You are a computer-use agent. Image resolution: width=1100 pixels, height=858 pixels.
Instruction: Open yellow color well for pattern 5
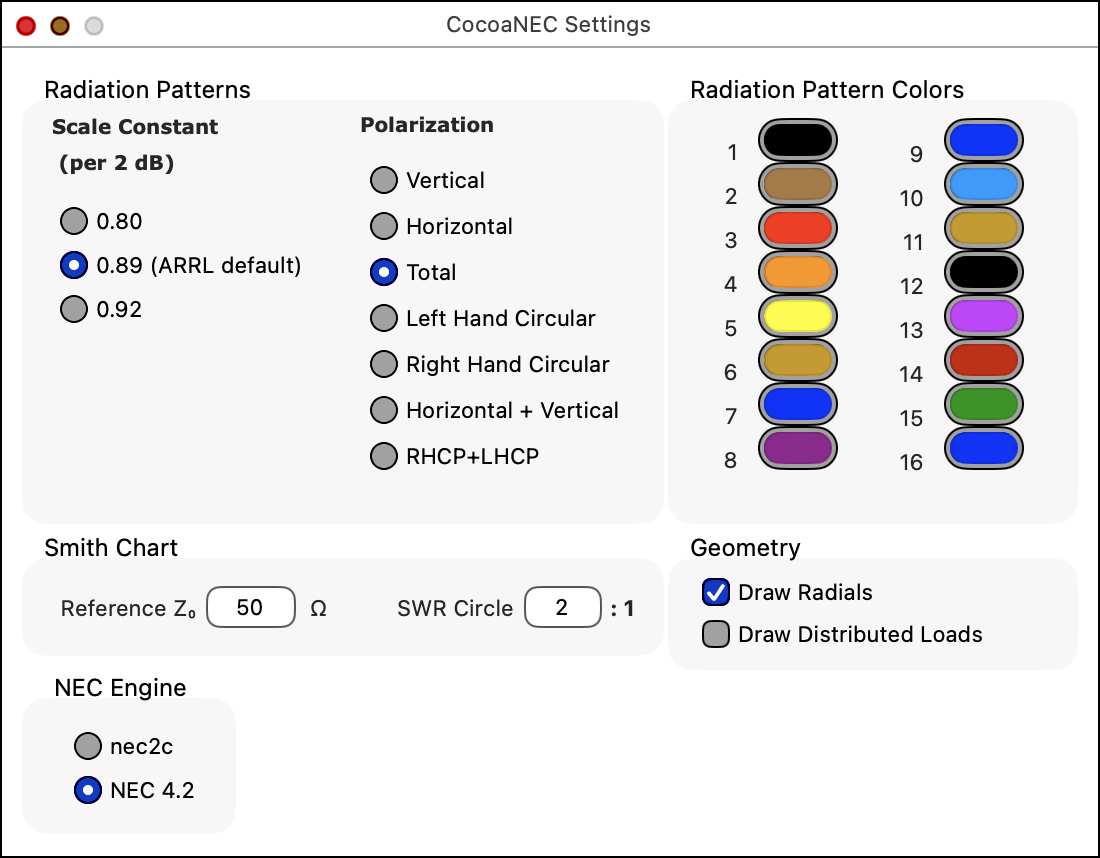pyautogui.click(x=798, y=316)
